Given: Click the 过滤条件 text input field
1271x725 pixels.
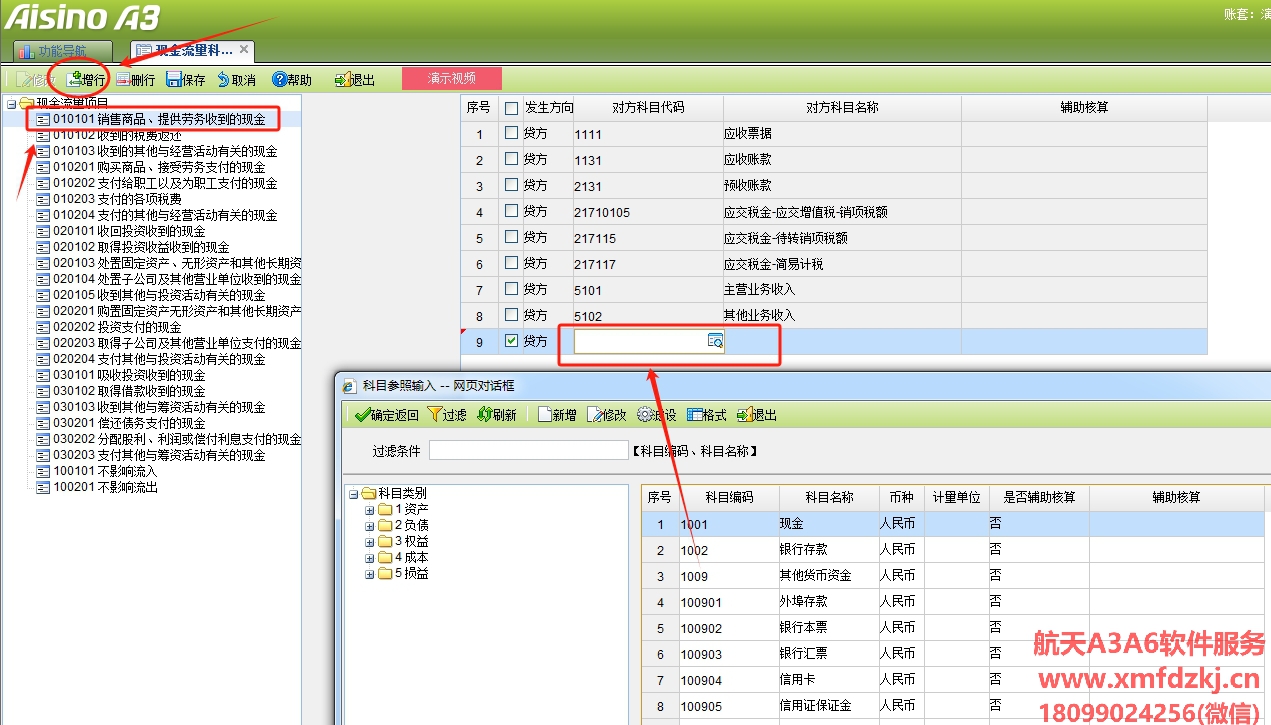Looking at the screenshot, I should [x=528, y=451].
